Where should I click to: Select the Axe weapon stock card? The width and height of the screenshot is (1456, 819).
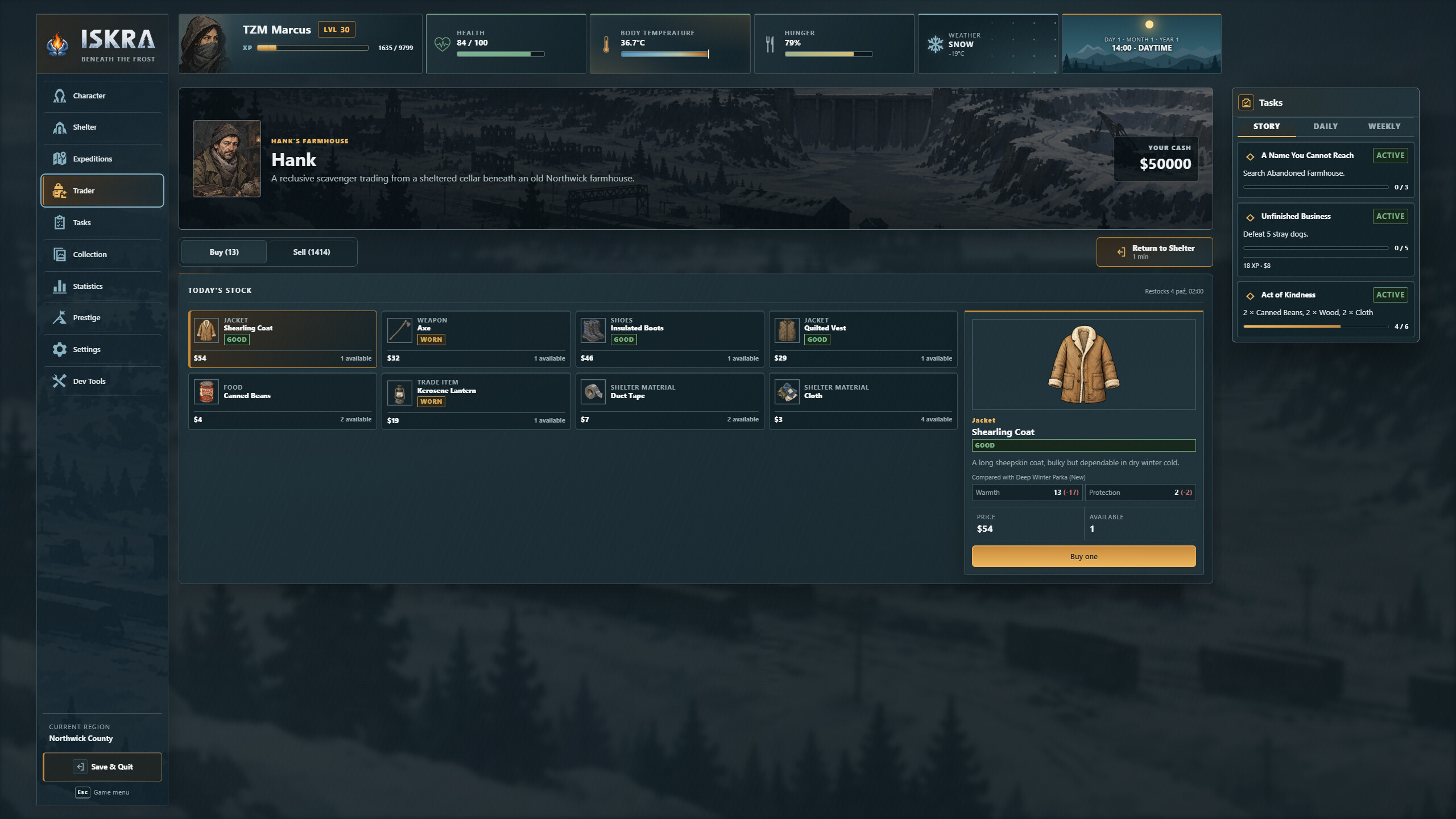click(476, 339)
